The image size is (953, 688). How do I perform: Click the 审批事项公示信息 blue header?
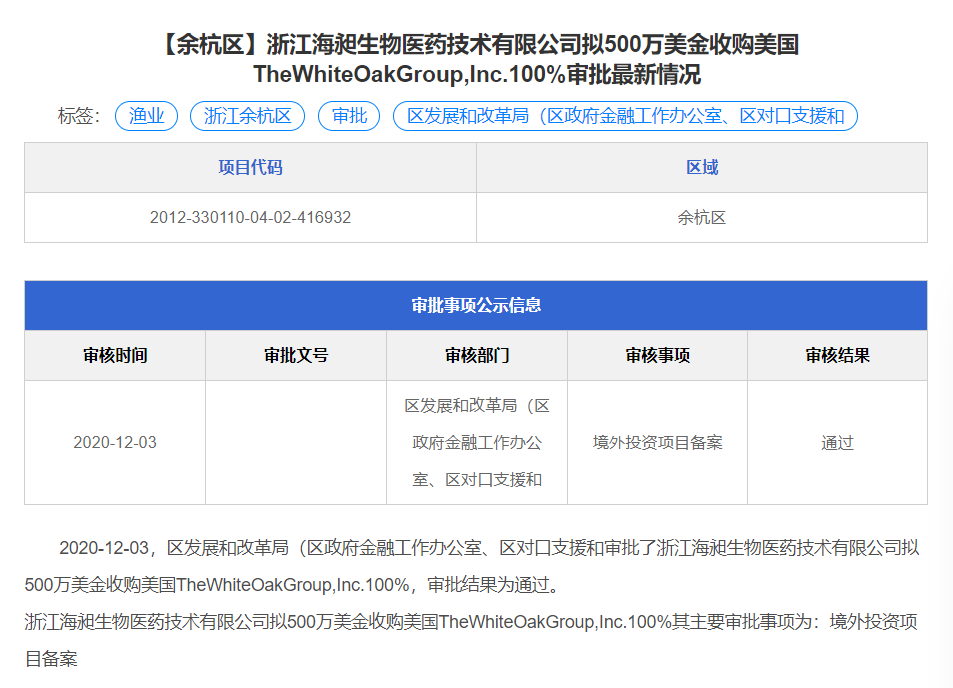point(476,305)
